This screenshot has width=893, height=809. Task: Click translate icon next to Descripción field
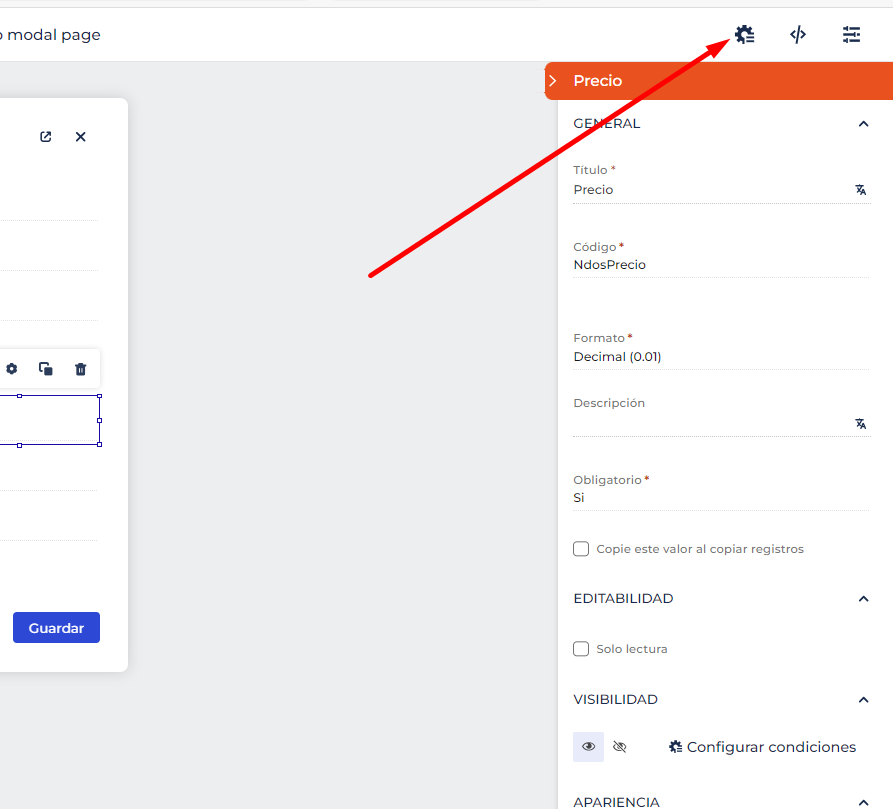click(x=861, y=424)
